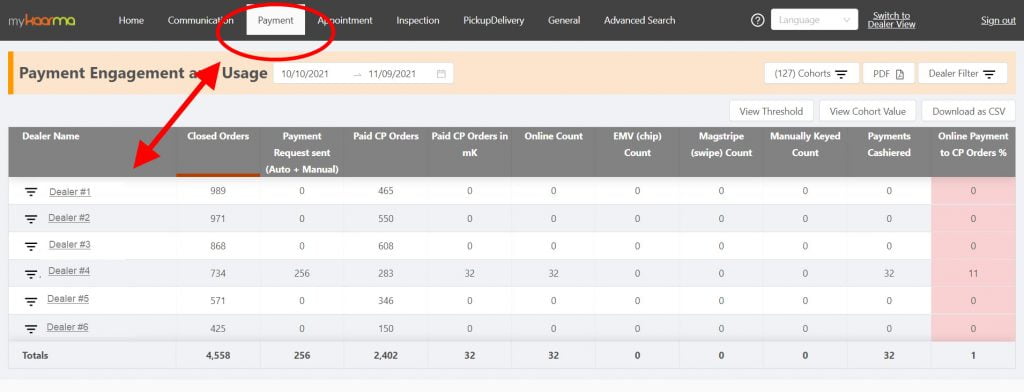Sort by the EMV (chip) Count header
Image resolution: width=1024 pixels, height=392 pixels.
pyautogui.click(x=637, y=152)
